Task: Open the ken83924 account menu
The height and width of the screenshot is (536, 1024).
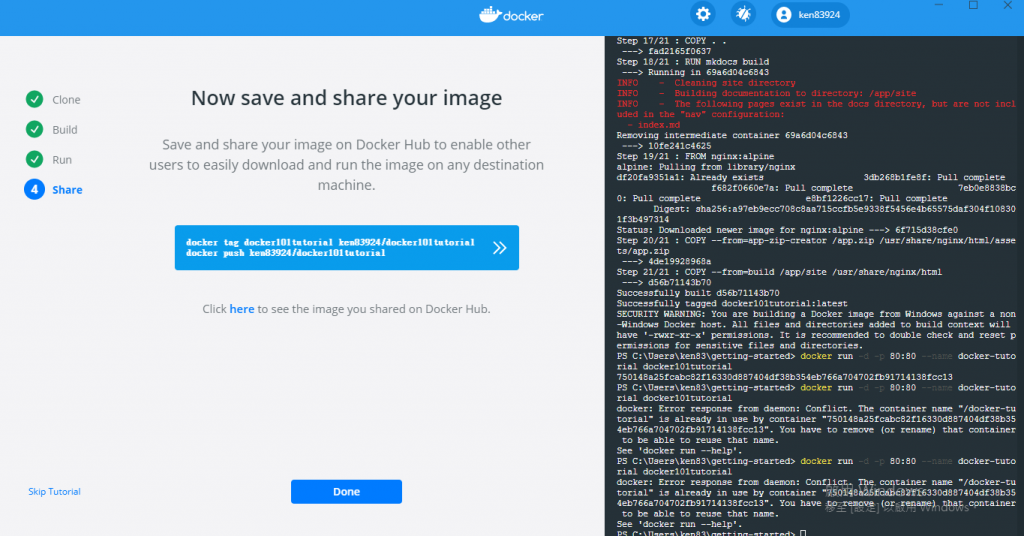Action: 810,14
